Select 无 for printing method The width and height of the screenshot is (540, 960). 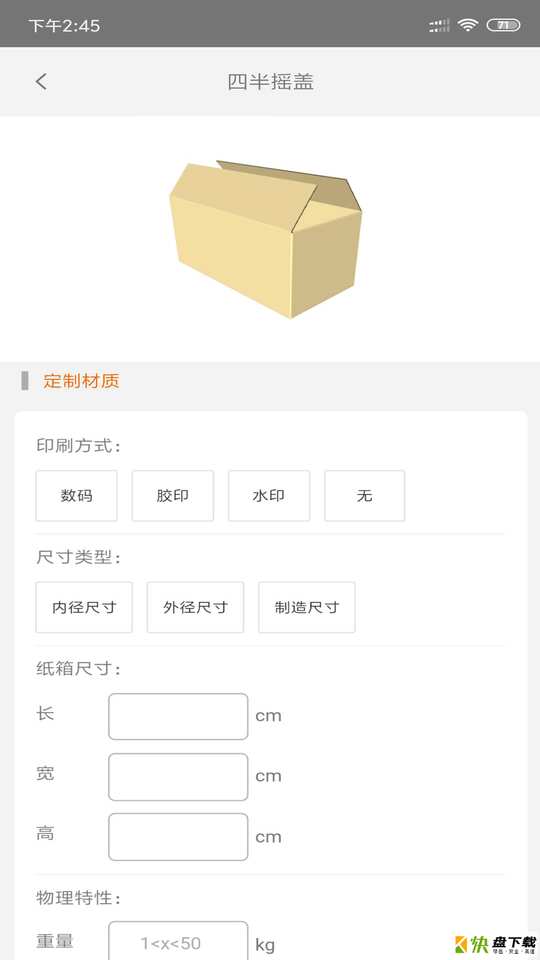(365, 496)
